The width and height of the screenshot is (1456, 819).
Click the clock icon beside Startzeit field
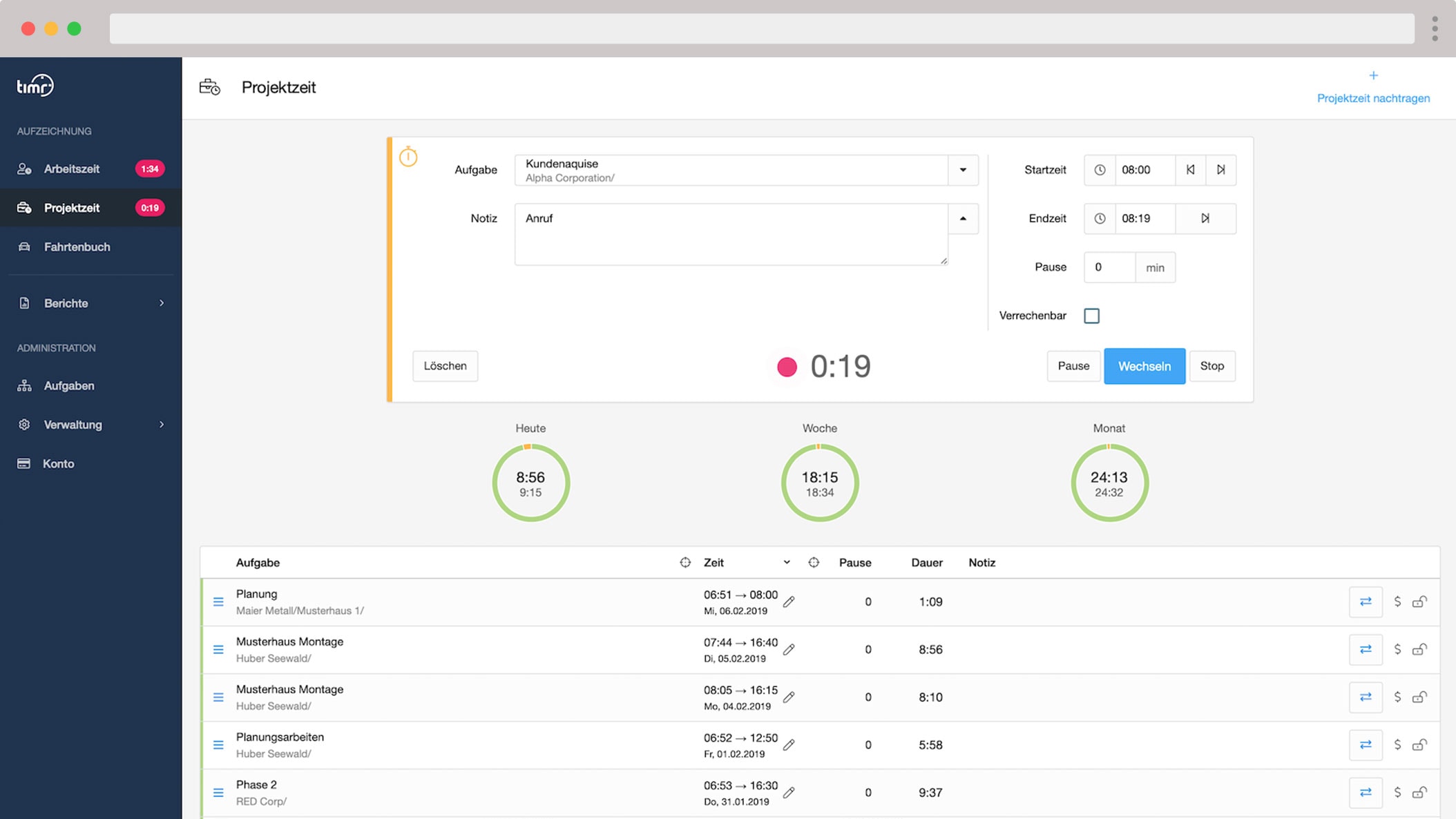pyautogui.click(x=1100, y=170)
